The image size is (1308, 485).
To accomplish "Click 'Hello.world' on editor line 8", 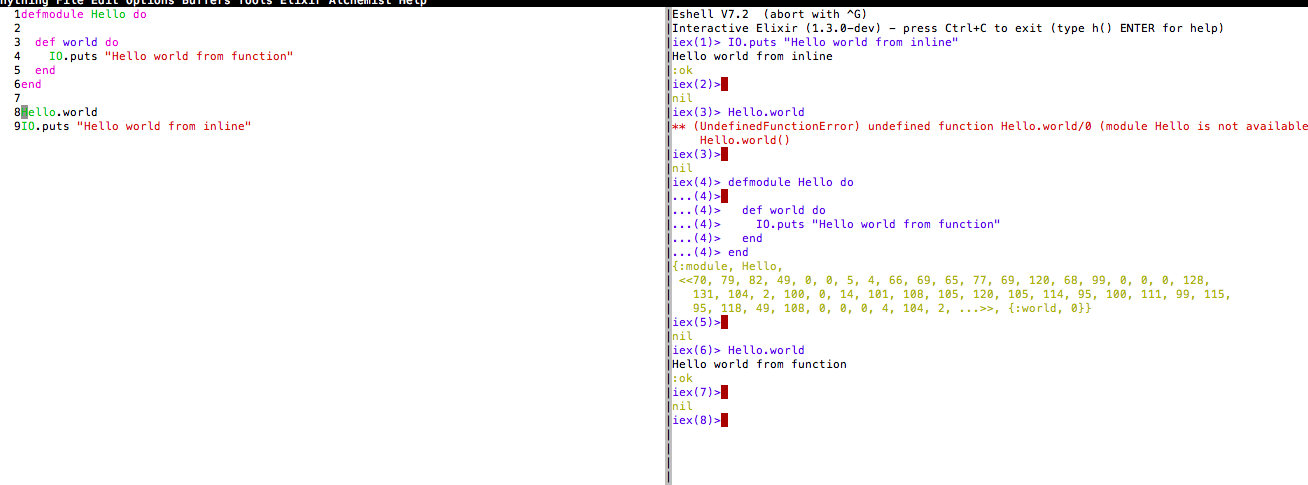I will (59, 113).
